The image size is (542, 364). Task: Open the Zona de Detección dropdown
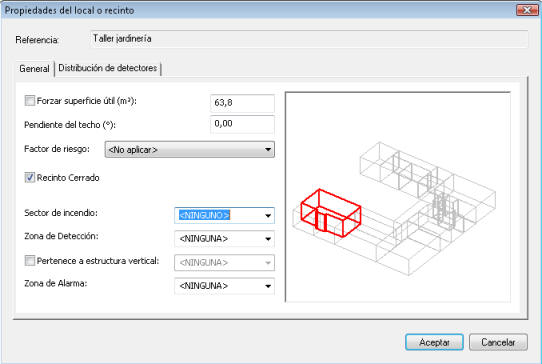coord(224,239)
